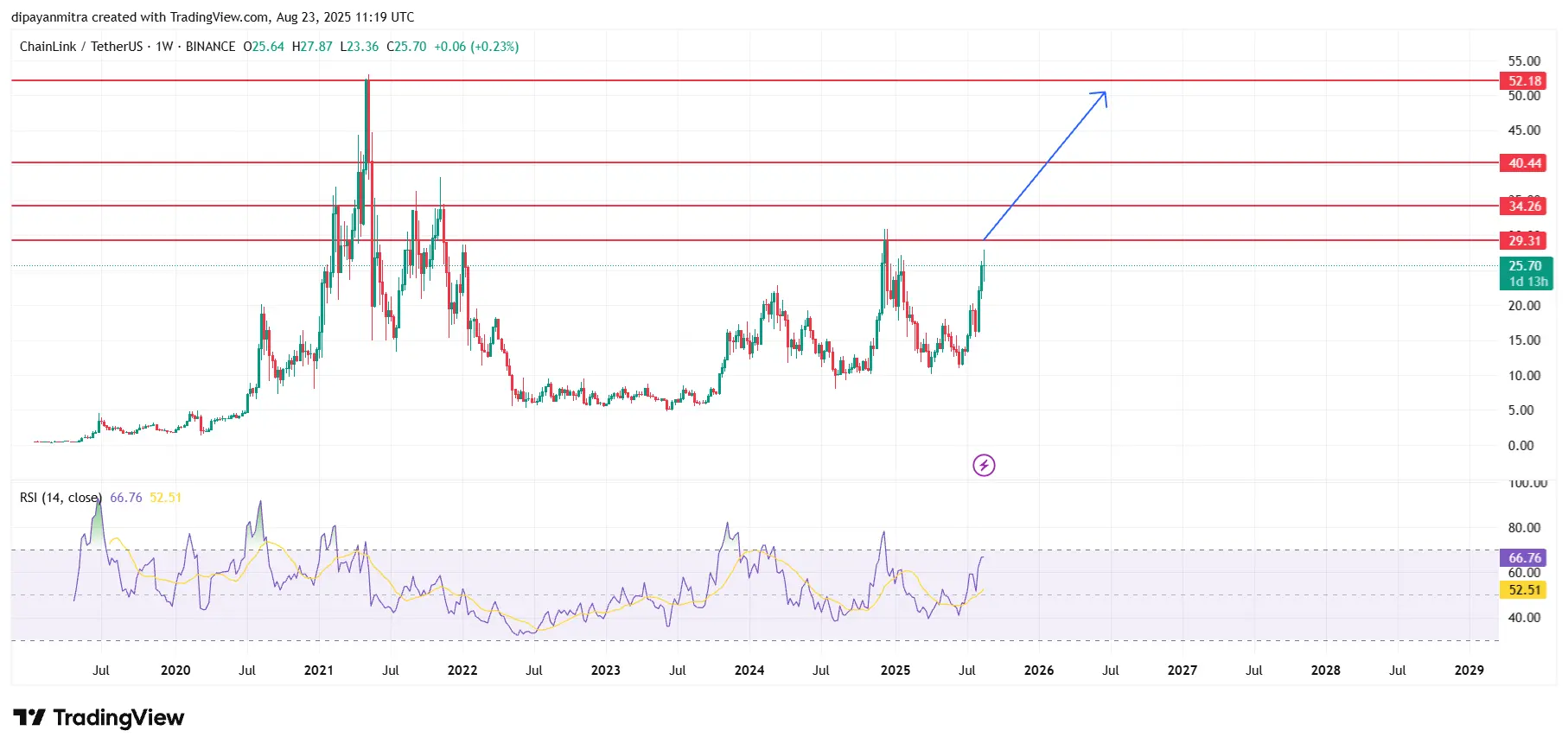The image size is (1568, 750).
Task: Click the 55.00 value on price scale
Action: point(1524,61)
